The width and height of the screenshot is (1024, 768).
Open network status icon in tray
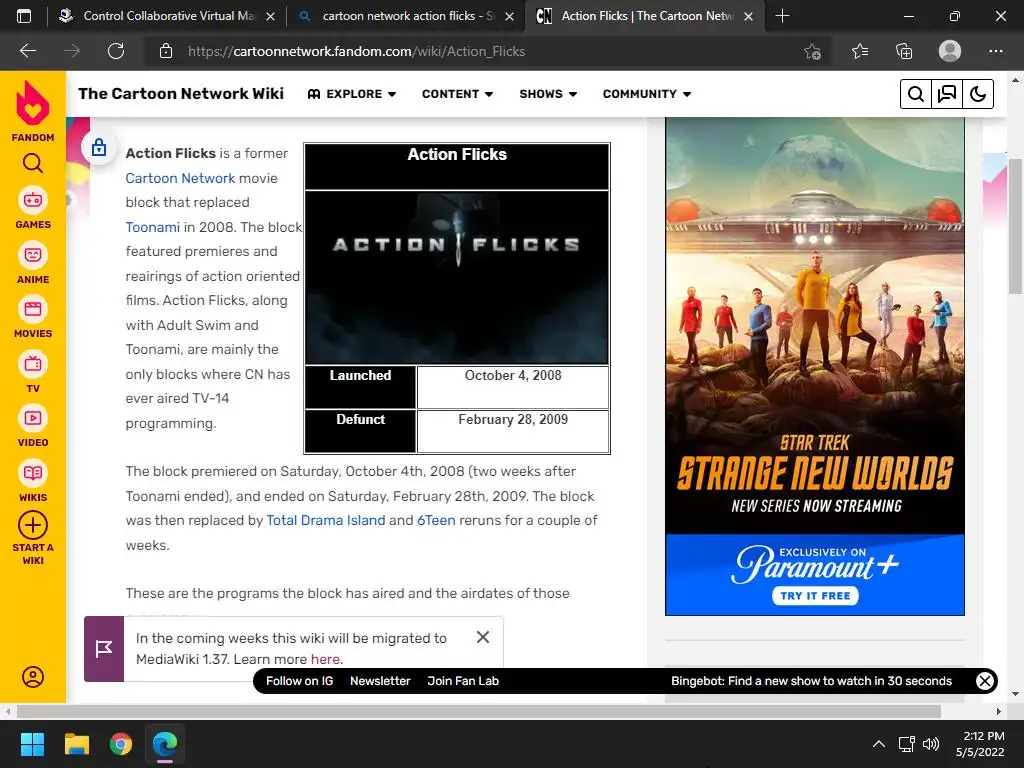point(906,744)
